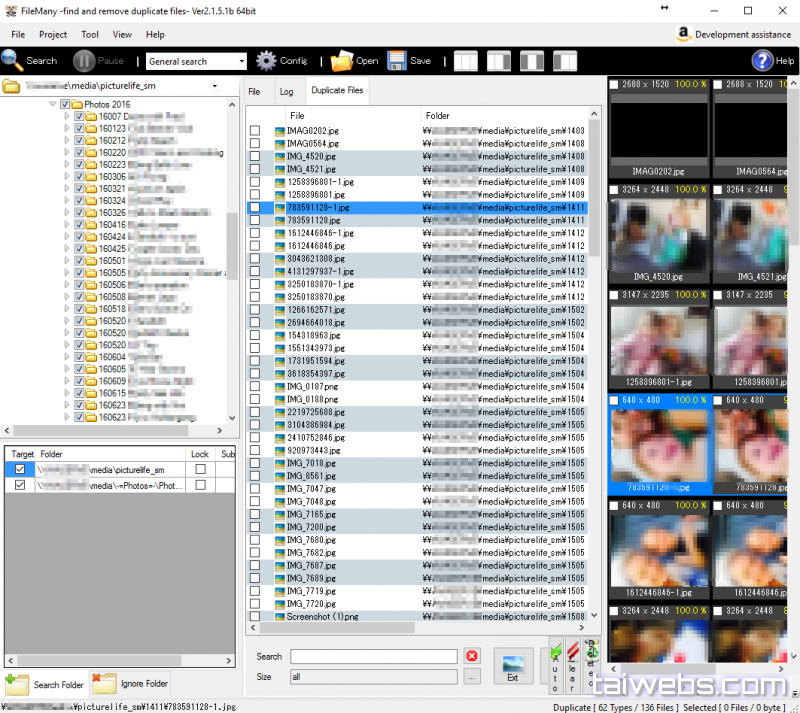Screen dimensions: 800x713
Task: Click the Ext button
Action: point(512,666)
